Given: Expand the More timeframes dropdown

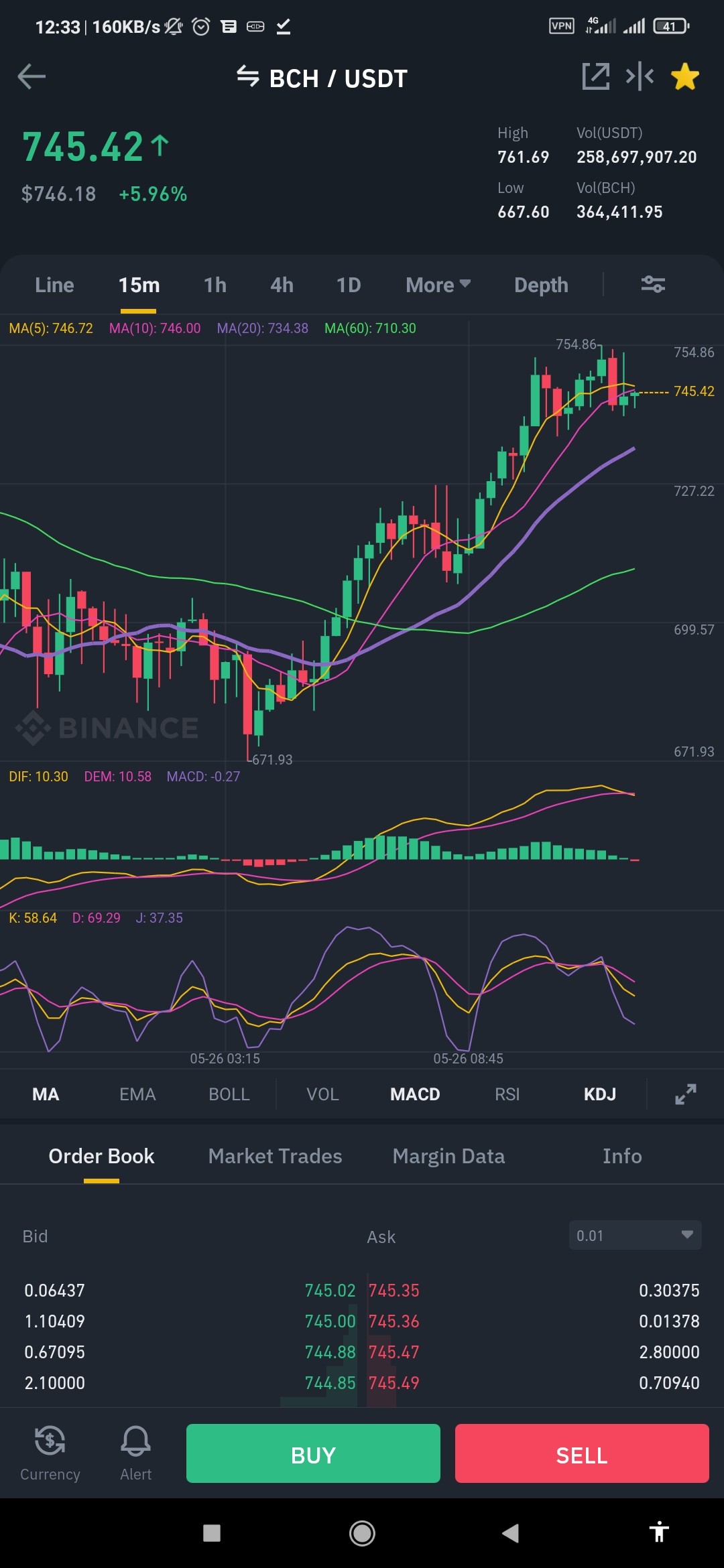Looking at the screenshot, I should [x=438, y=285].
